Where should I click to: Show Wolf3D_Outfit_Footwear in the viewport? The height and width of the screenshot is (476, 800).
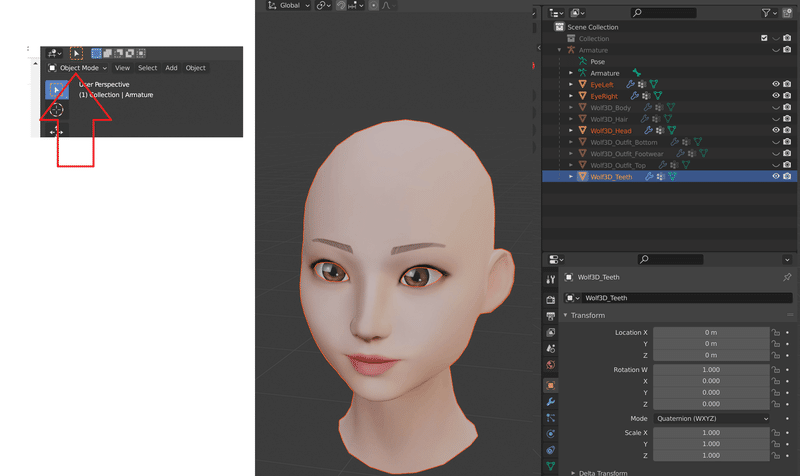(776, 154)
